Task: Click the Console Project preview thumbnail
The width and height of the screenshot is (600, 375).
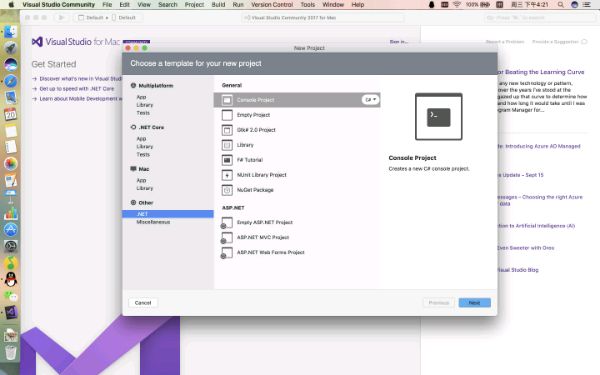Action: click(x=439, y=117)
